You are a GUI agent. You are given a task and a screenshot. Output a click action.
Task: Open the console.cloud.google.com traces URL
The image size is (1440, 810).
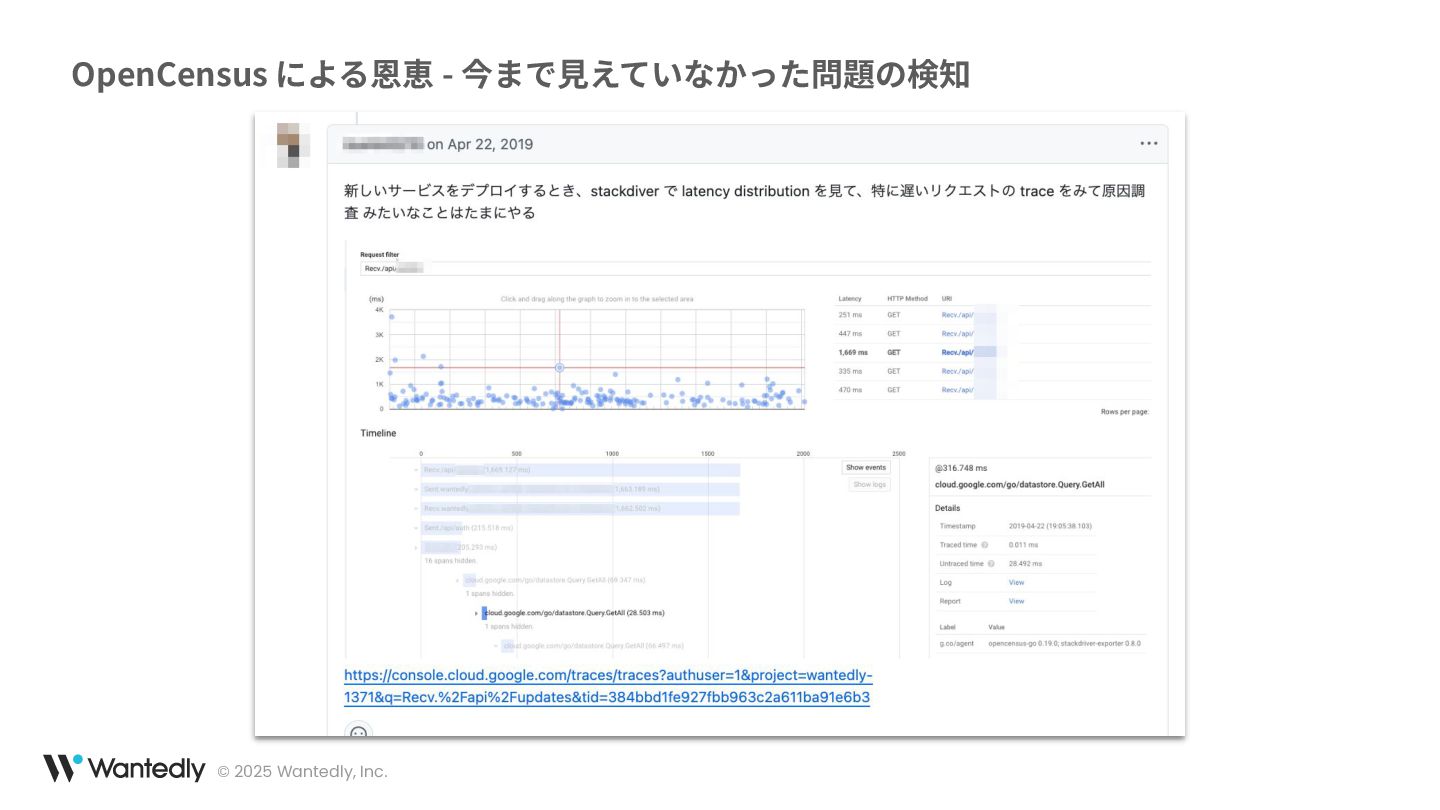tap(608, 686)
